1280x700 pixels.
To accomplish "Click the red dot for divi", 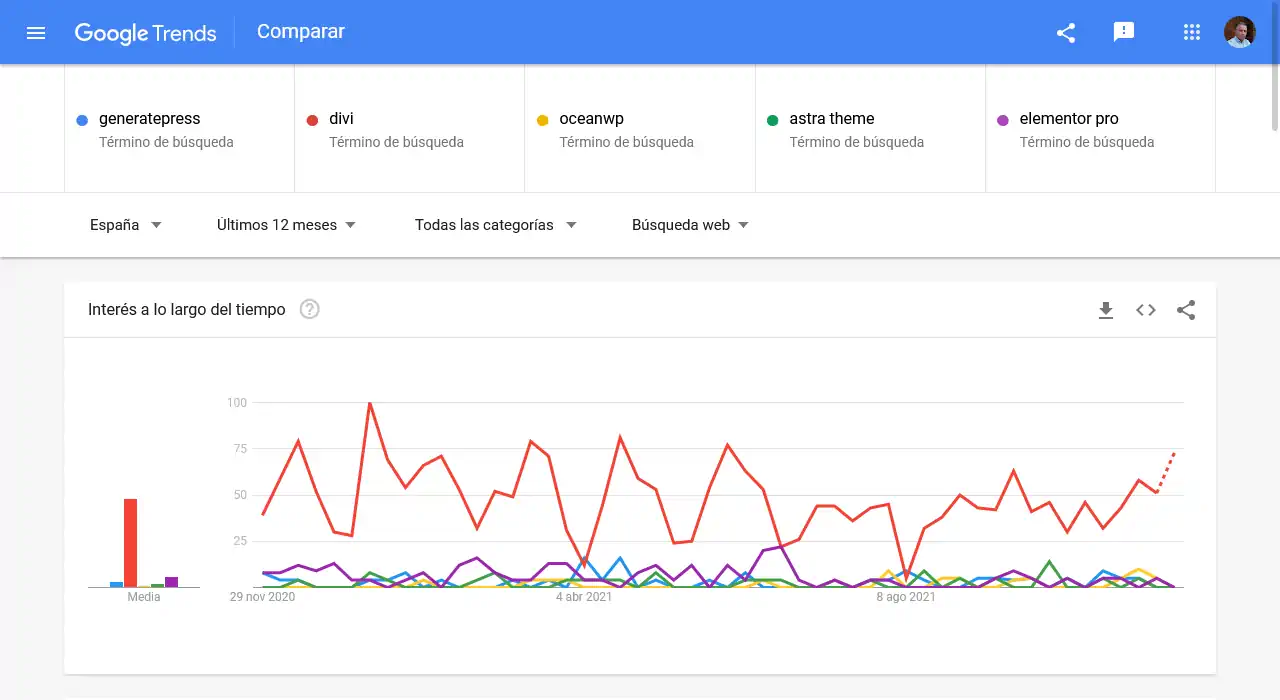I will (312, 120).
